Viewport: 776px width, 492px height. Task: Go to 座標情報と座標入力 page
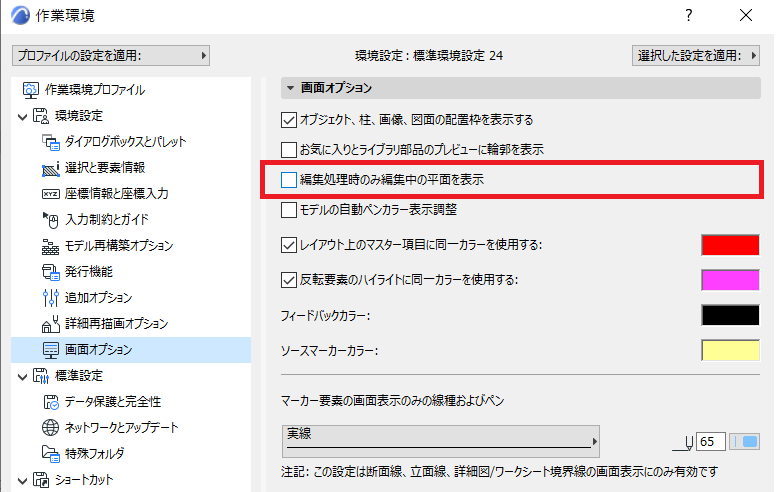[x=117, y=194]
